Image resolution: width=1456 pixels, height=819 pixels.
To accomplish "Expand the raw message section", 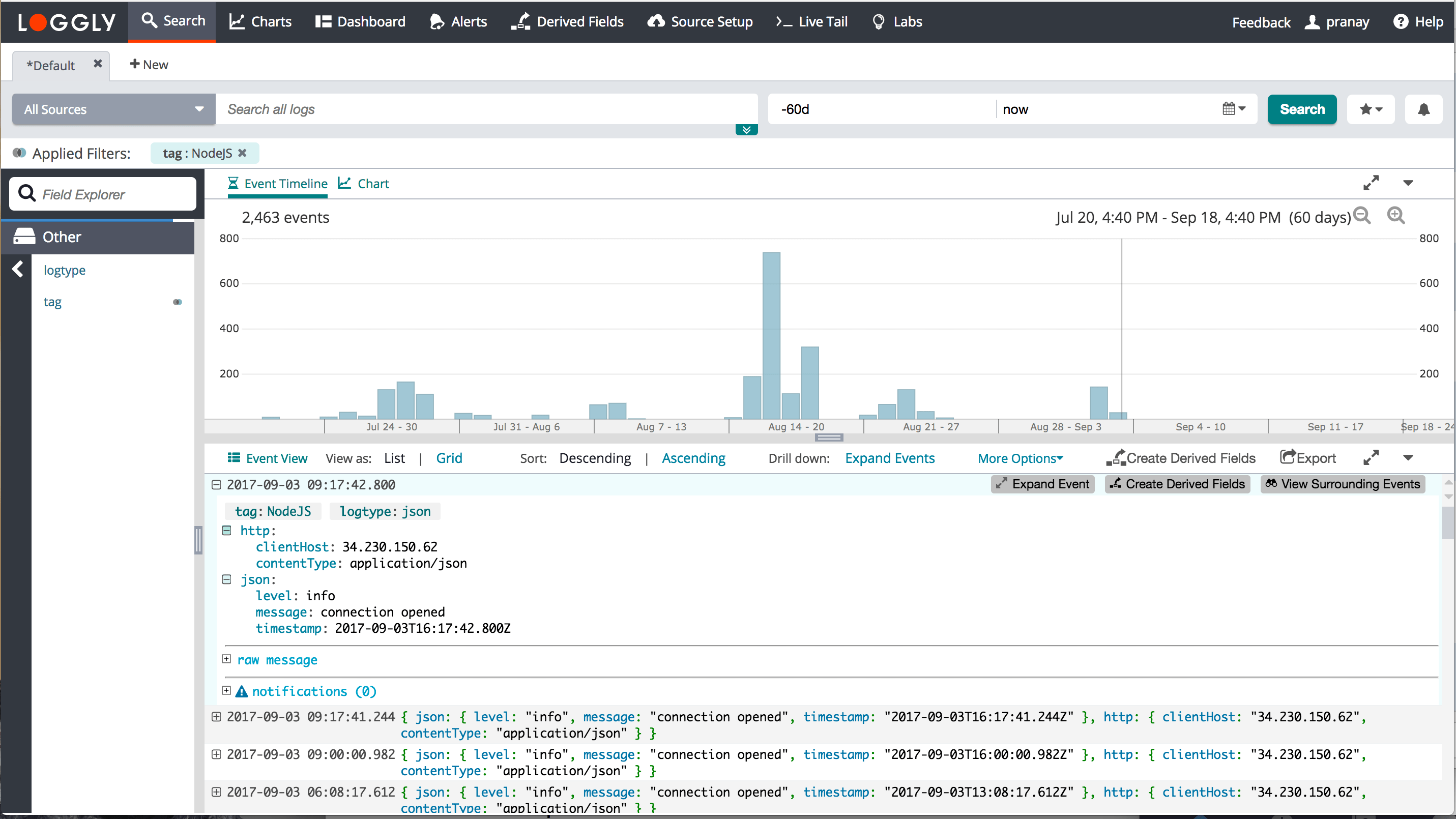I will (x=227, y=659).
